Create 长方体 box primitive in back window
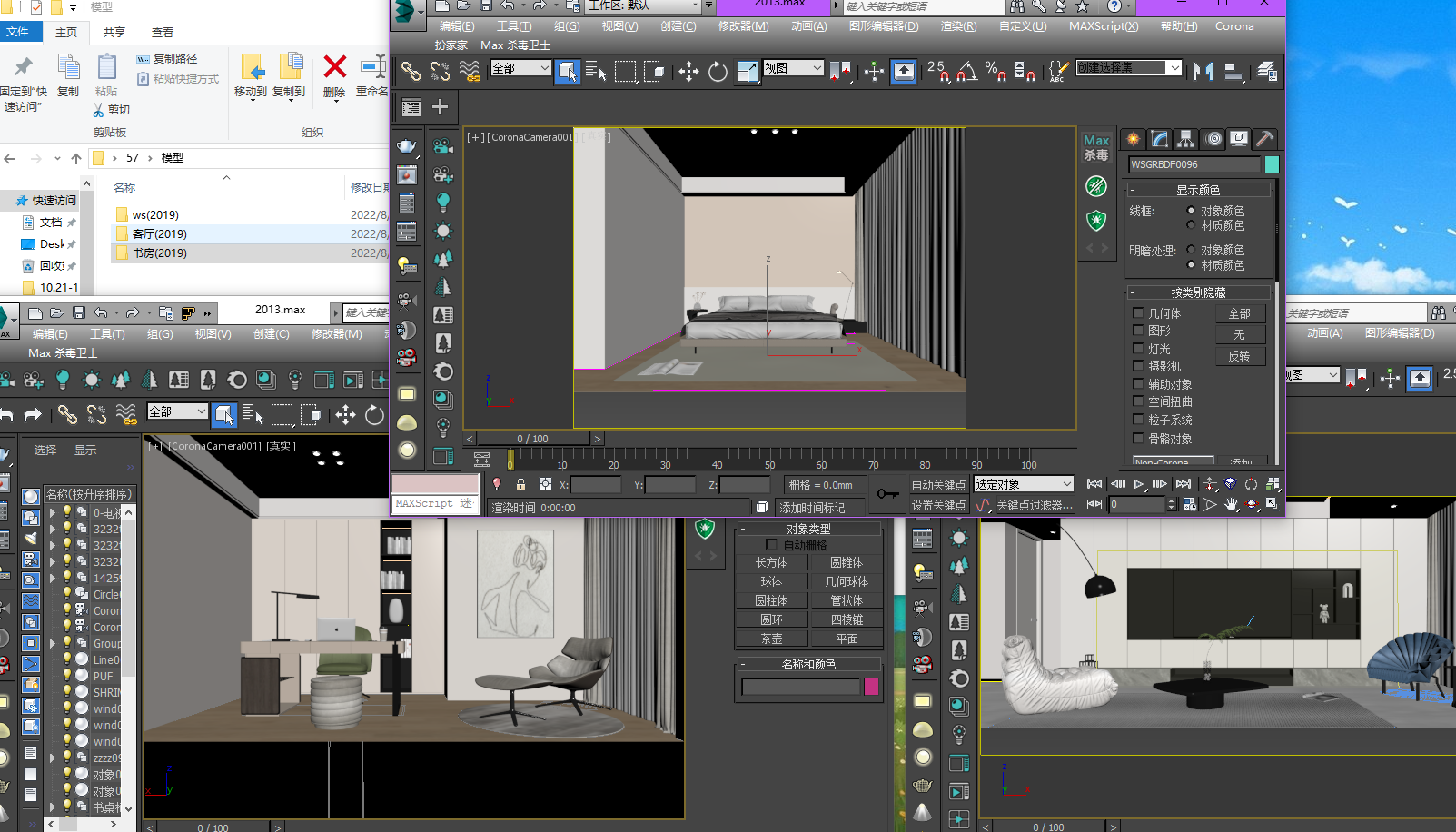Screen dimensions: 1456x832 pos(771,562)
